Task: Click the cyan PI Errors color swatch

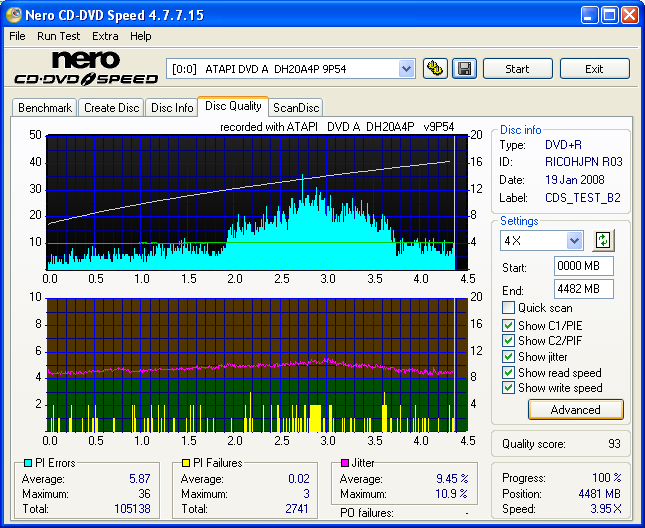Action: pos(28,463)
